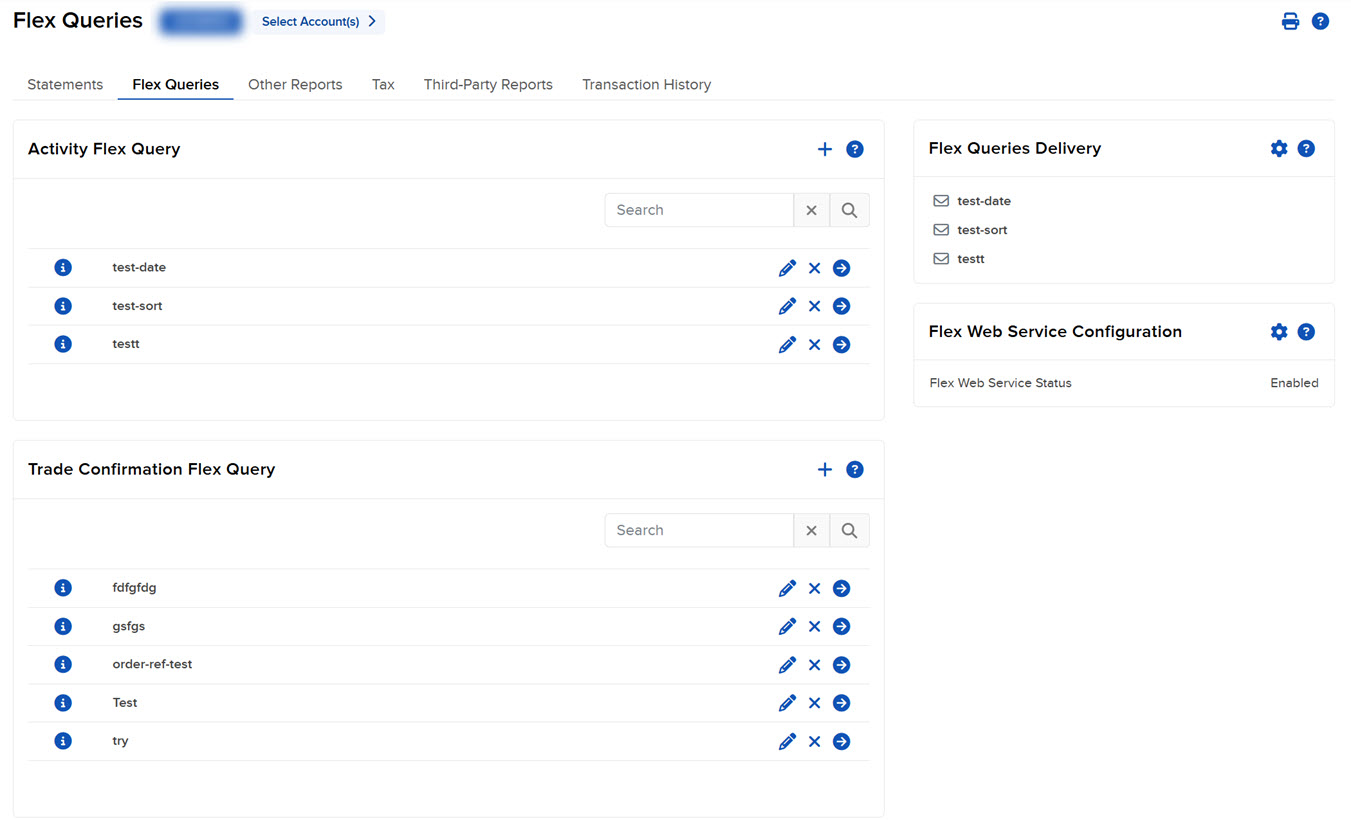The image size is (1351, 822).
Task: Open help for Flex Queries page
Action: [1320, 20]
